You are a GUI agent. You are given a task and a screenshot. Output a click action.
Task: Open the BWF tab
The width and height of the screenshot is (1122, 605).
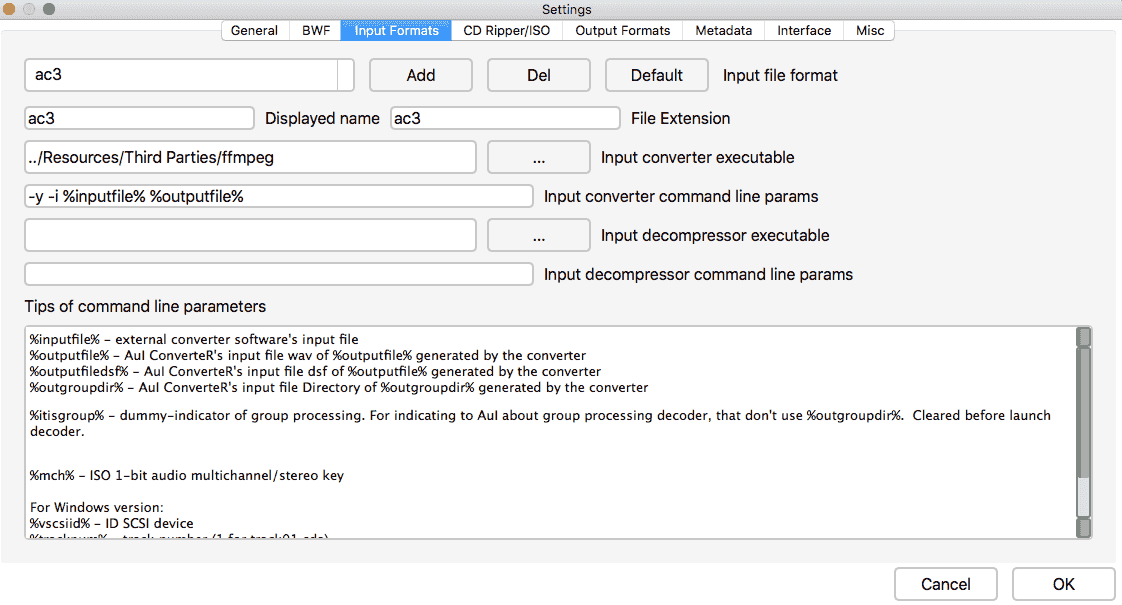[316, 31]
